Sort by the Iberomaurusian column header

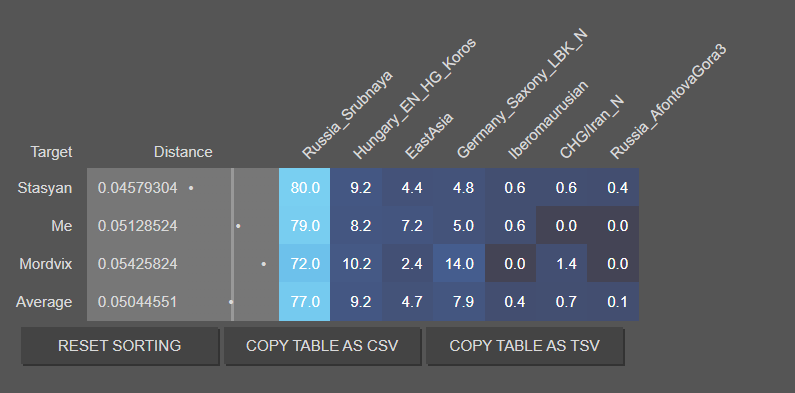tap(548, 120)
